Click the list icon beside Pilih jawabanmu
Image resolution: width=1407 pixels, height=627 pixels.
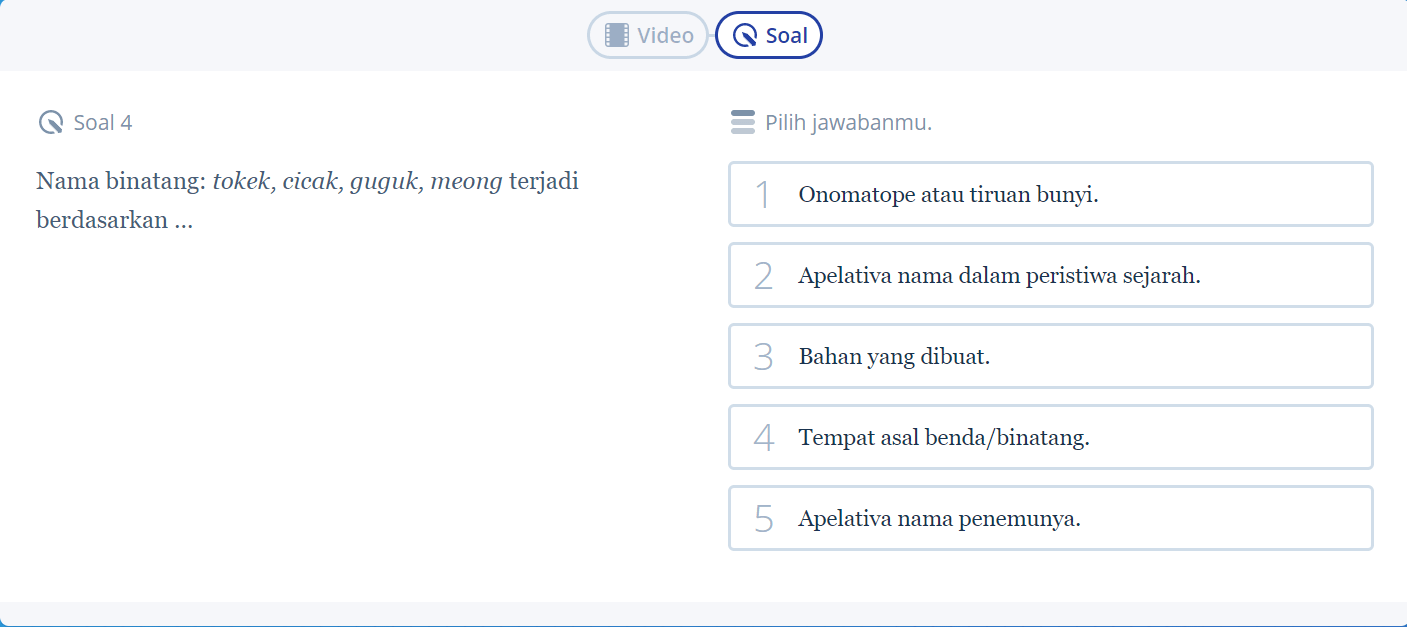742,121
